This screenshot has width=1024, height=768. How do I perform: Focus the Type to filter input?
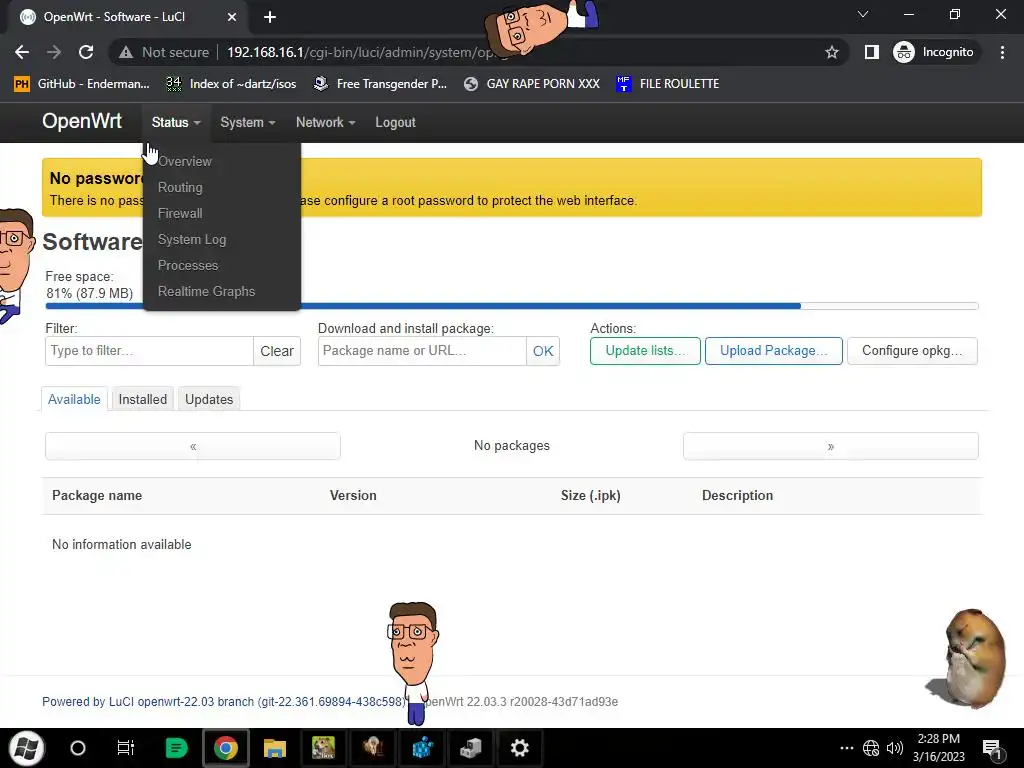[x=149, y=351]
